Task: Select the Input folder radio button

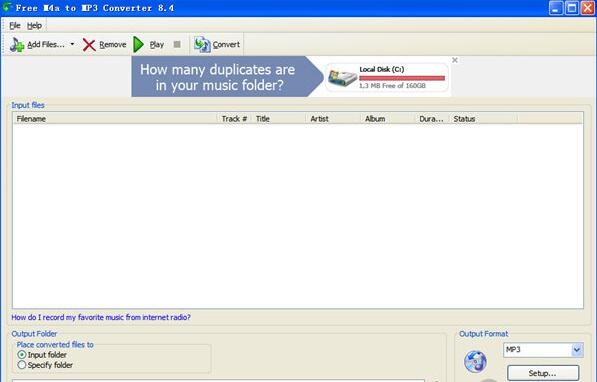Action: point(22,355)
